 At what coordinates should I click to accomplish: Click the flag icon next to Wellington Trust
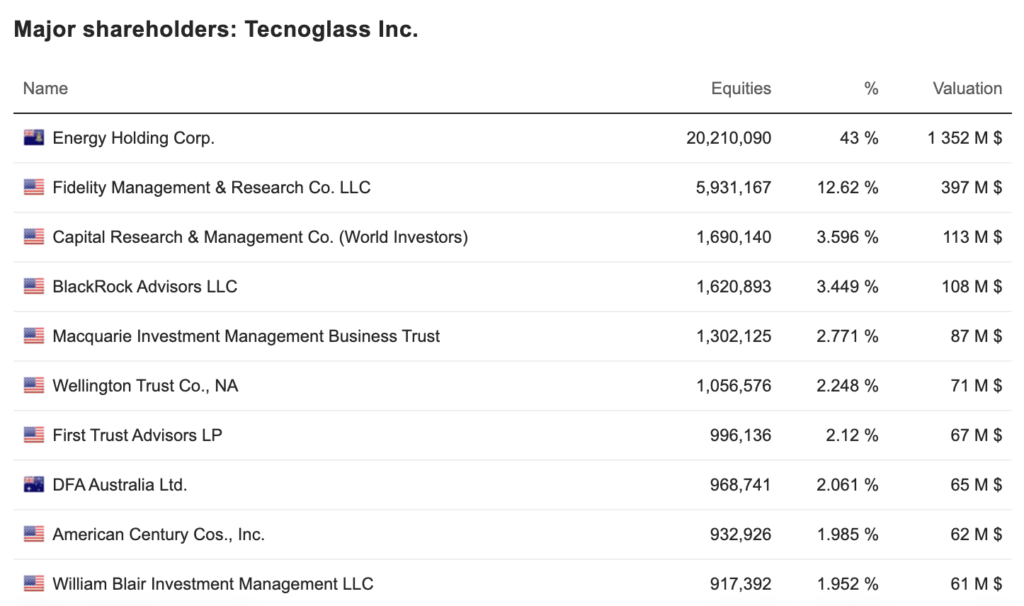(x=34, y=385)
